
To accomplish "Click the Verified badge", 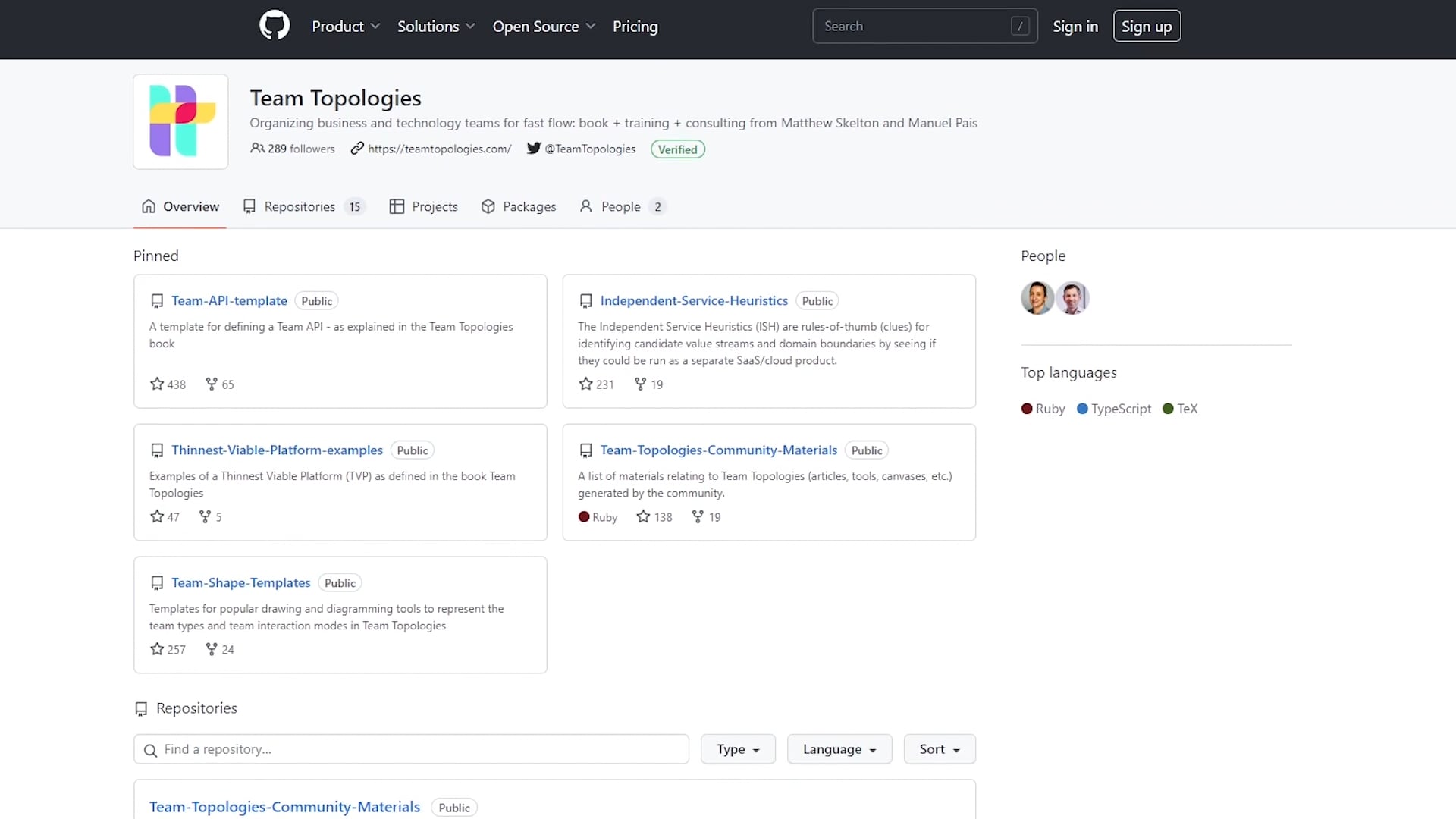I will tap(678, 149).
